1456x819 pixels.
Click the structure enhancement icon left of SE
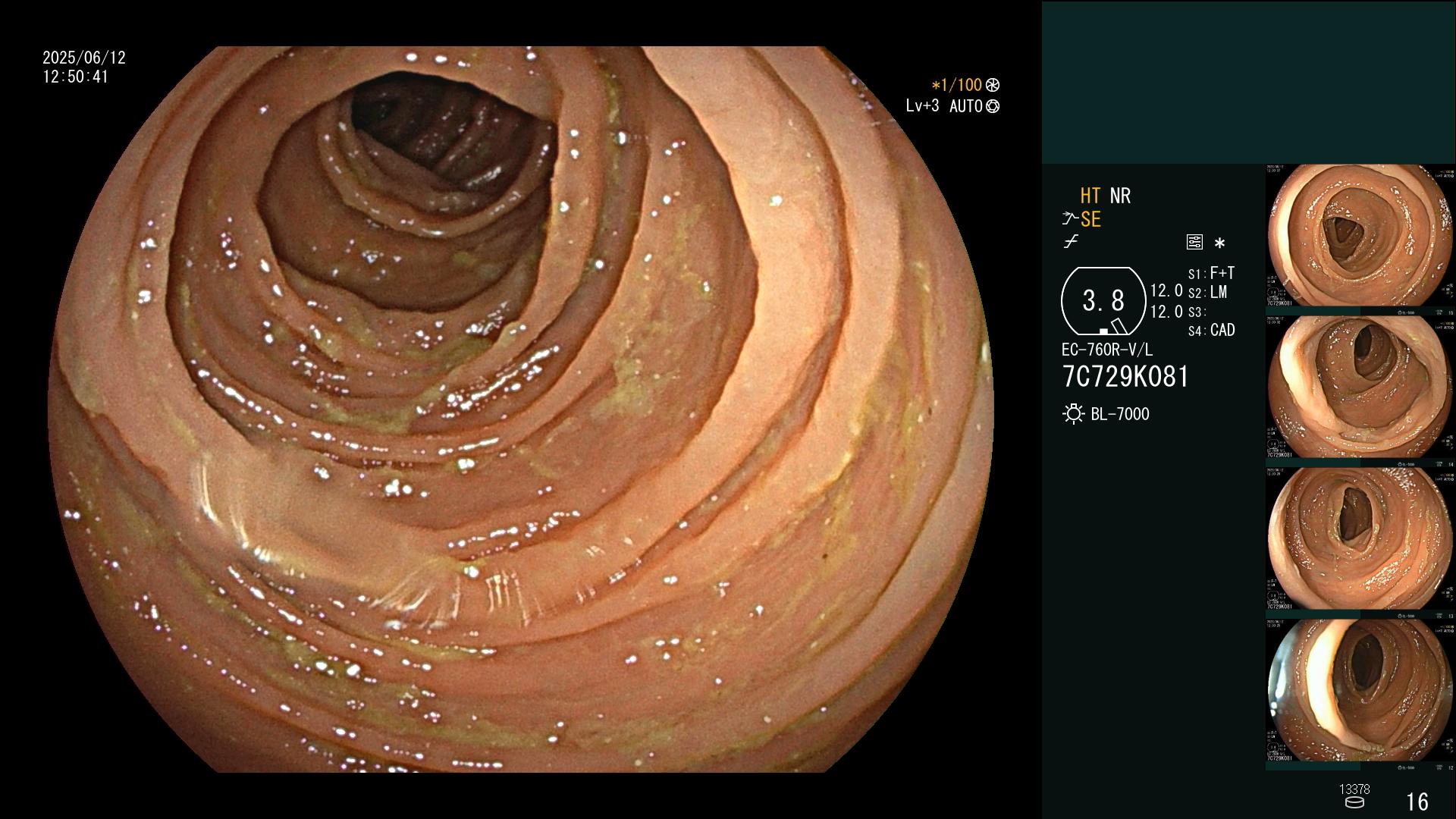coord(1070,219)
